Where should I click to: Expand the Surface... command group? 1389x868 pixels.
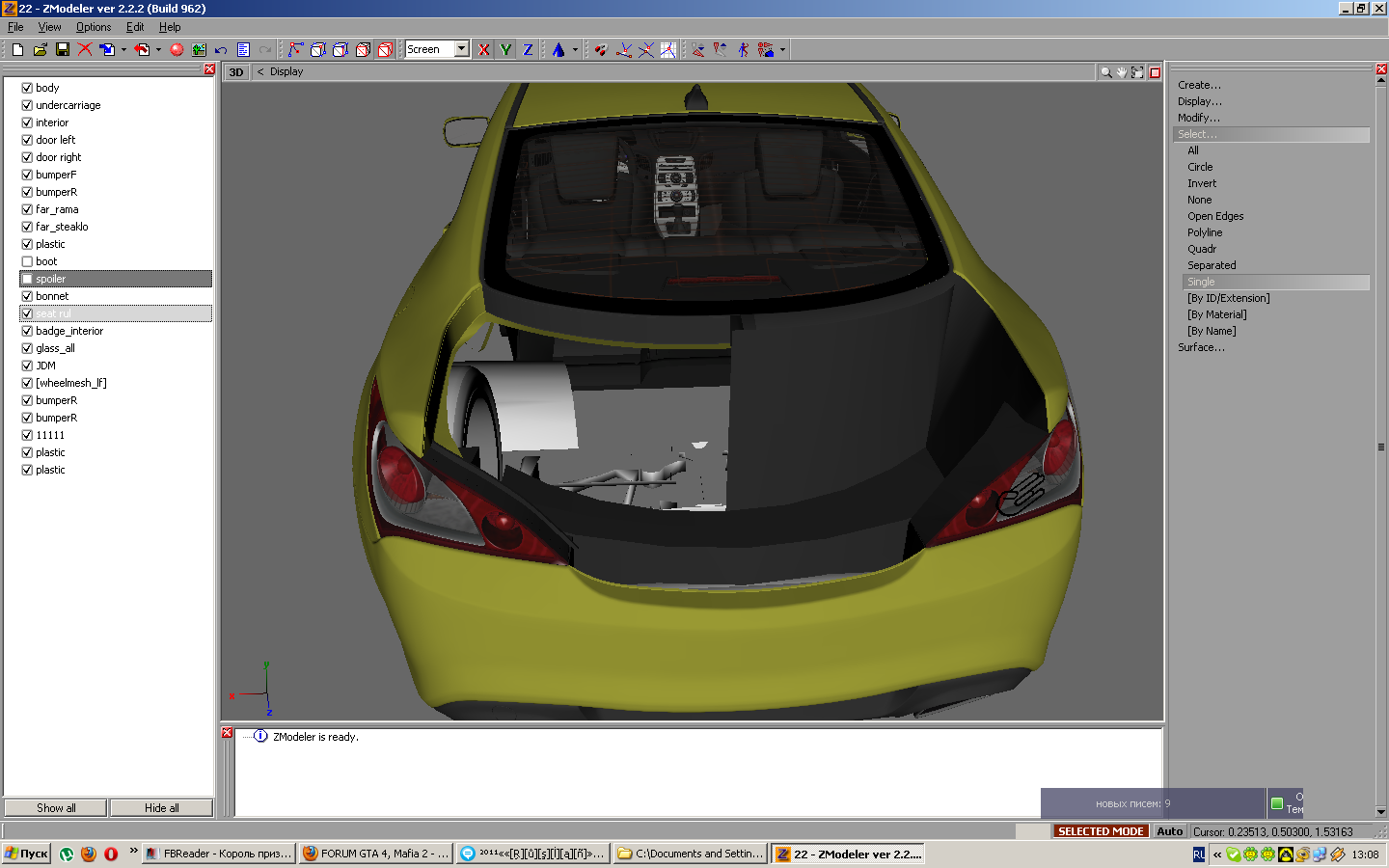coord(1201,347)
